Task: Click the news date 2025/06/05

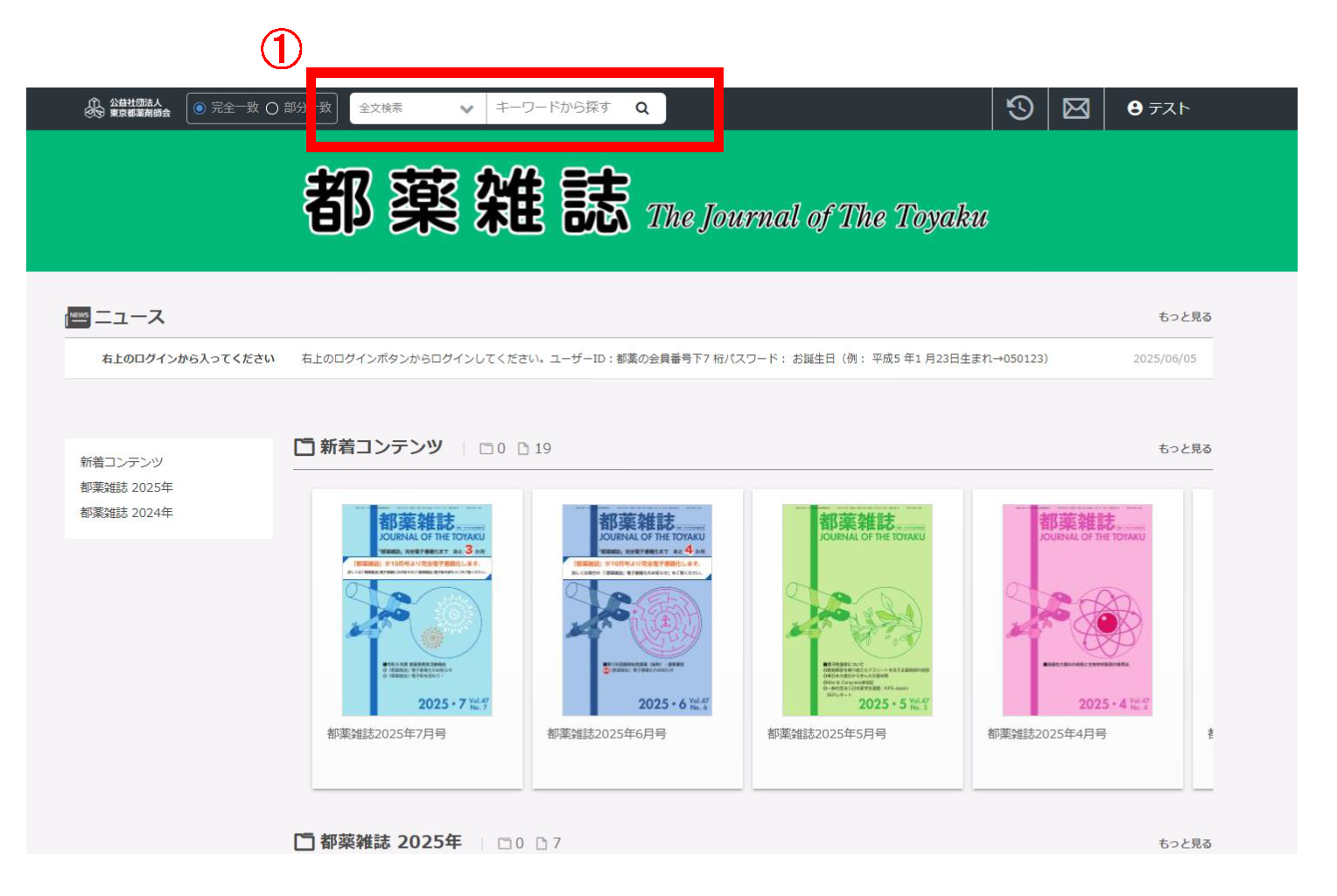Action: point(1165,359)
